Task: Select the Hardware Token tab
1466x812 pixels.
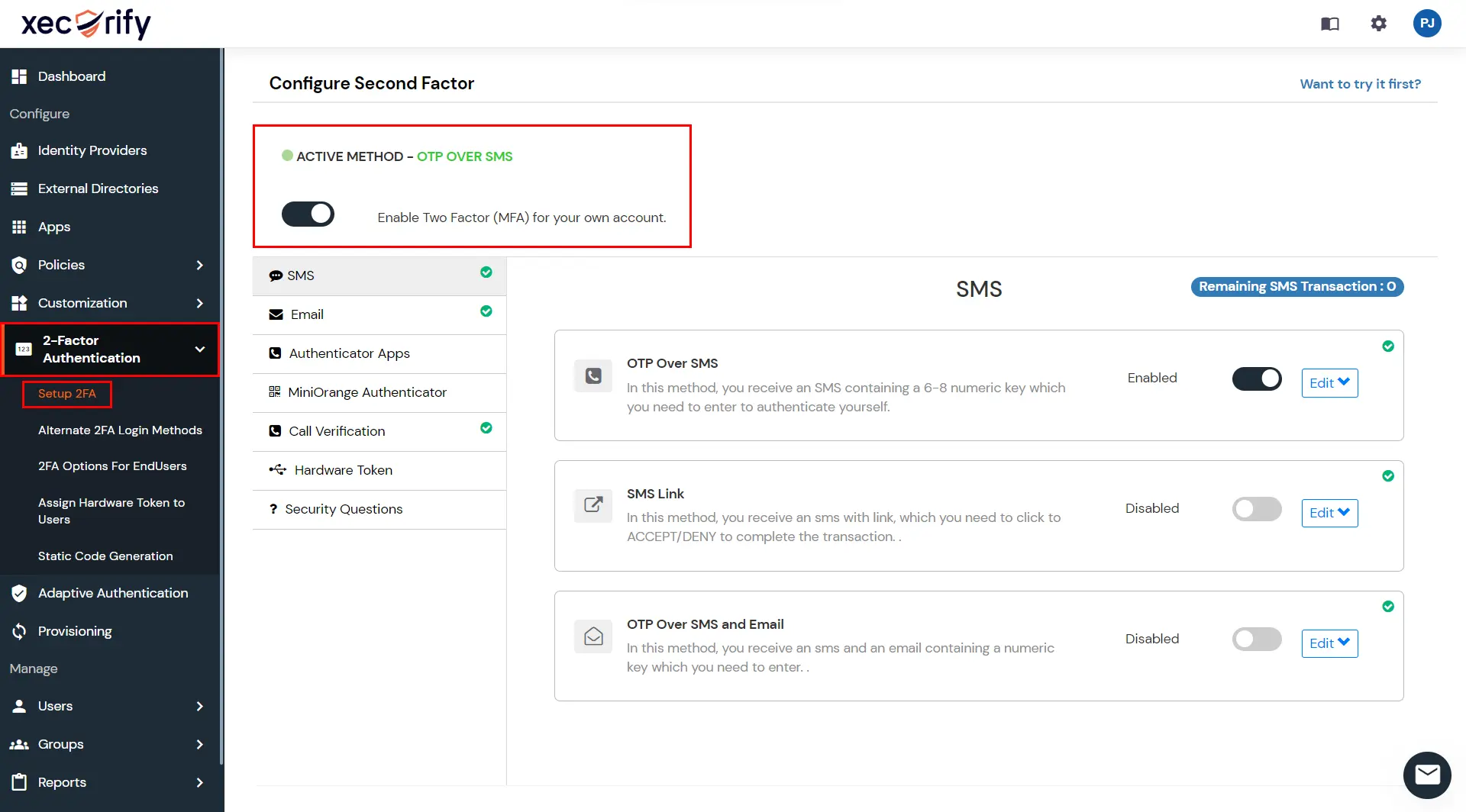Action: [x=379, y=470]
